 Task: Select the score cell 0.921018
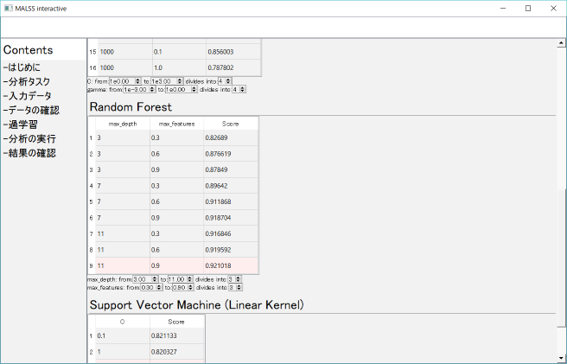pyautogui.click(x=231, y=266)
